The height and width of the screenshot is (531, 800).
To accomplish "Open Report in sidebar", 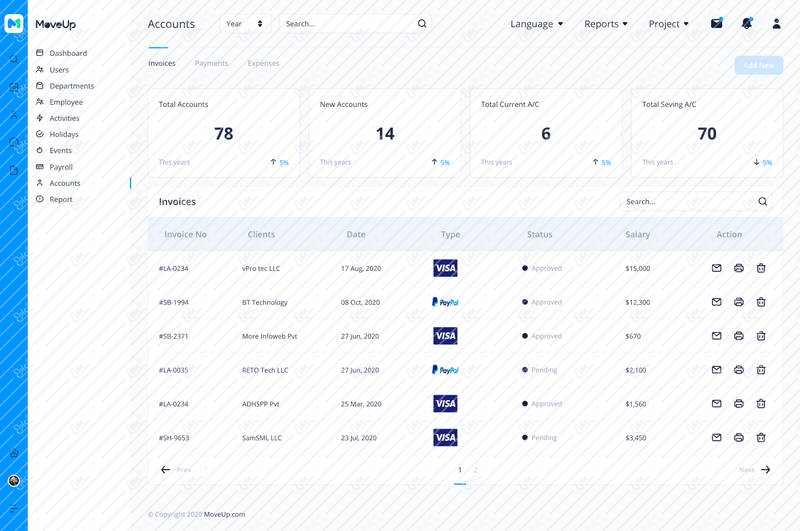I will click(54, 199).
